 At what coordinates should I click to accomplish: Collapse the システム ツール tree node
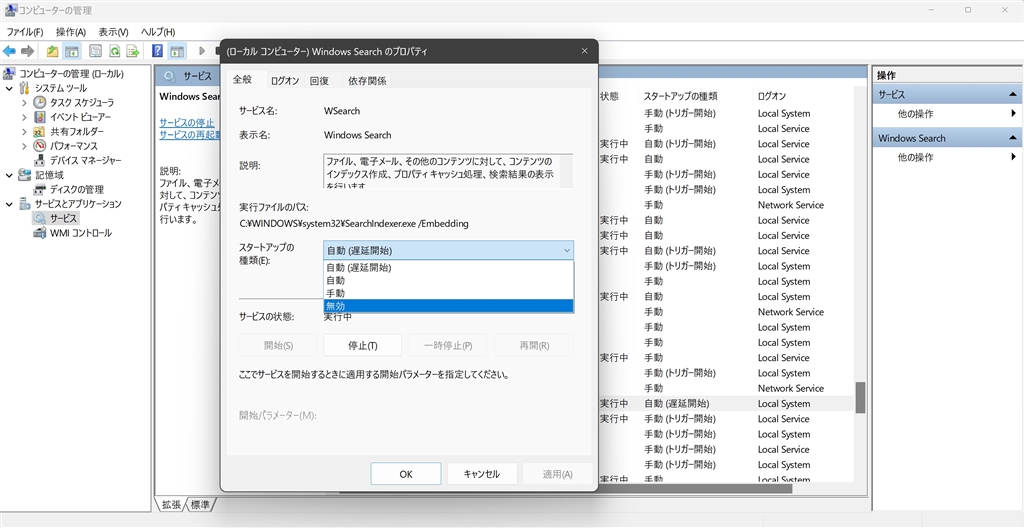click(9, 88)
